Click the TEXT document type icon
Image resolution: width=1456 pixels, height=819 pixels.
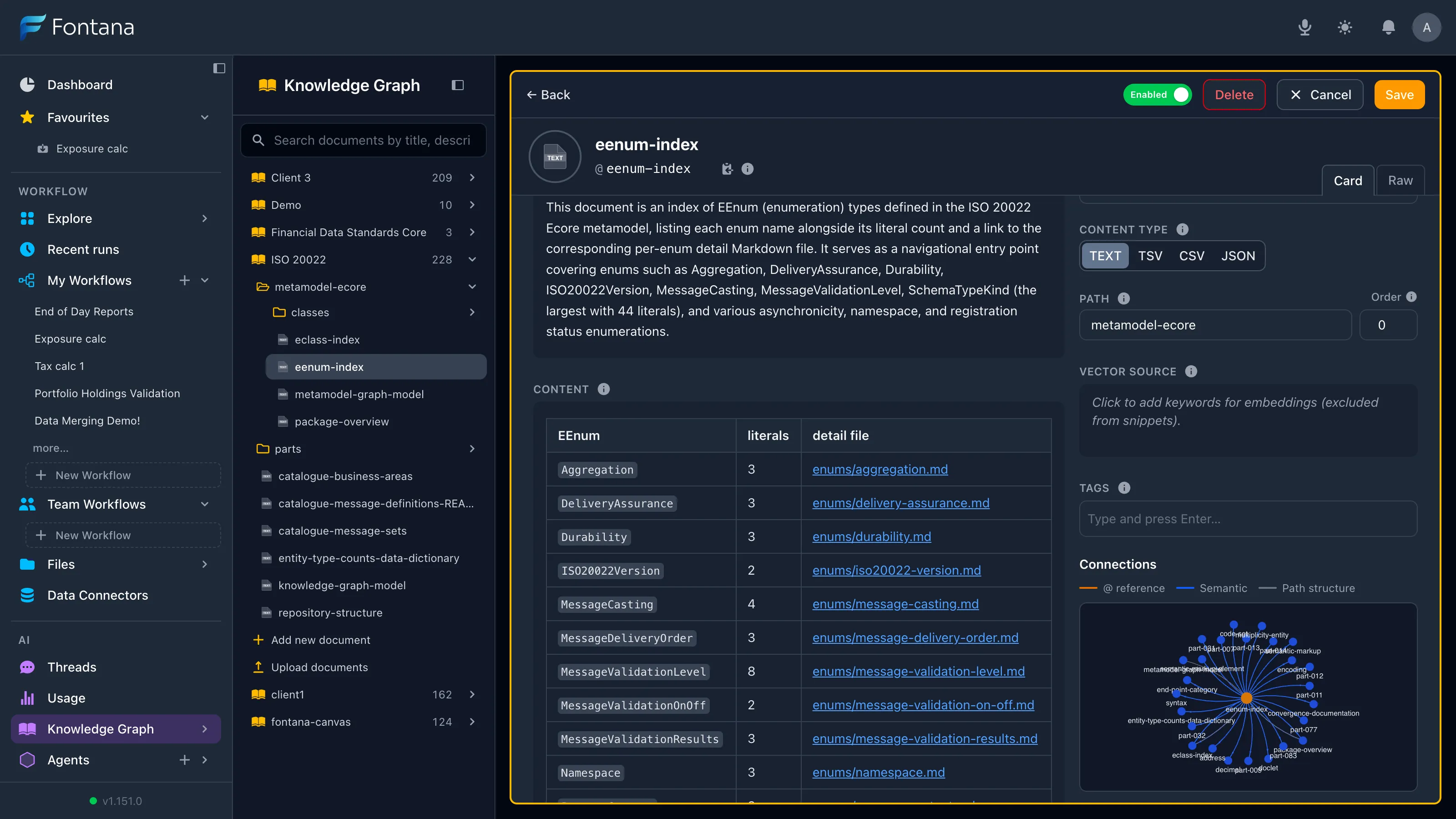pyautogui.click(x=555, y=157)
